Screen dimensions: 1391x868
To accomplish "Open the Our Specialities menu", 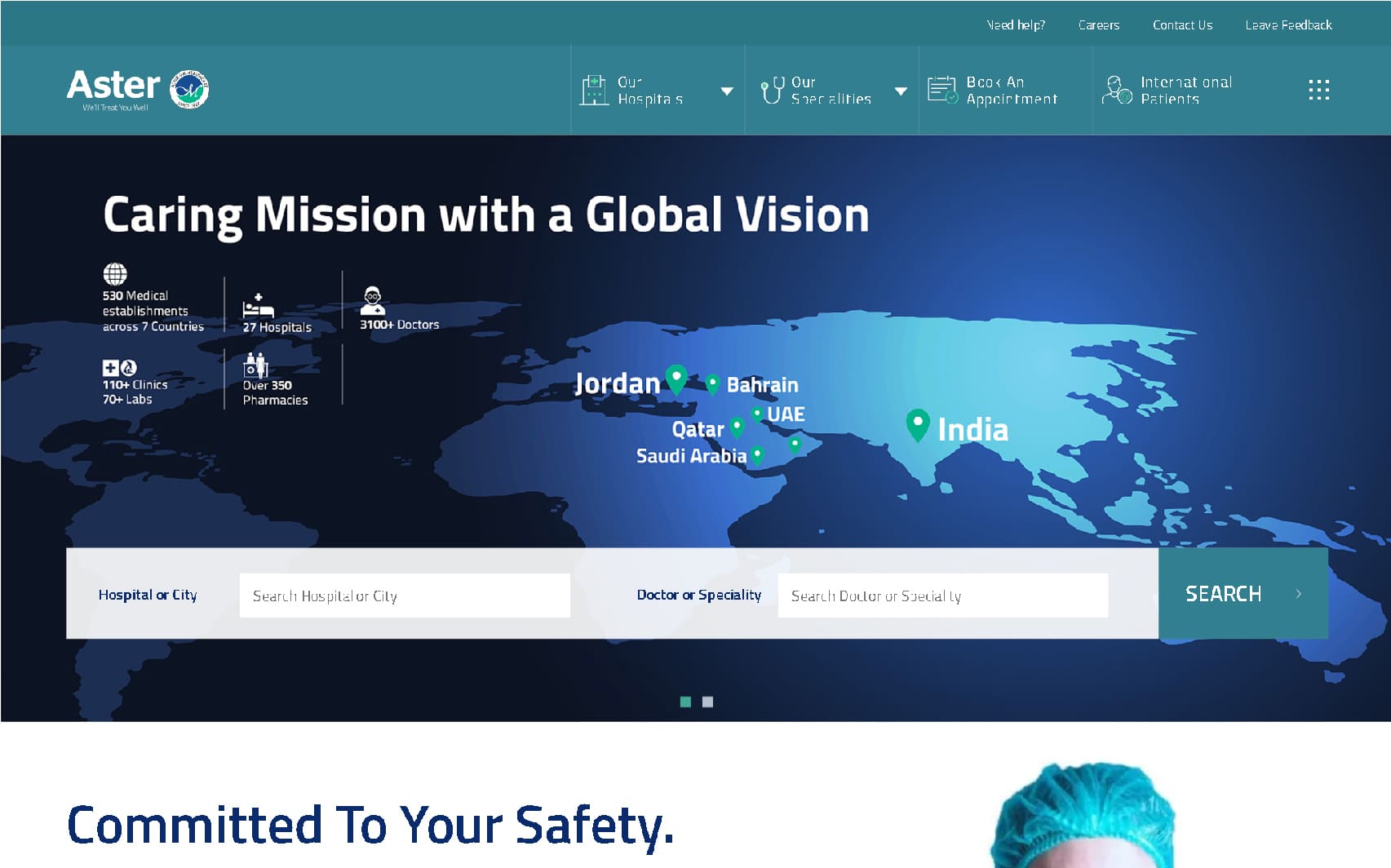I will tap(831, 90).
